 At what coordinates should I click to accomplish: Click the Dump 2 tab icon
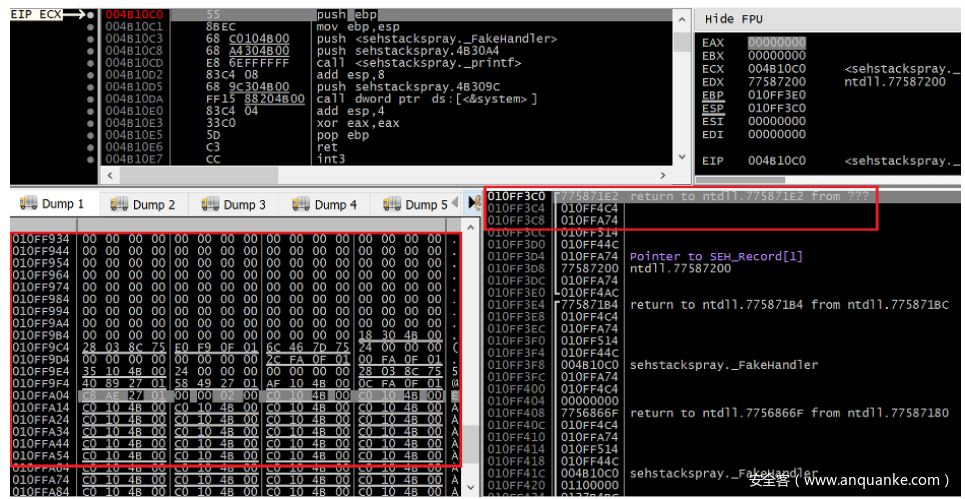[118, 204]
